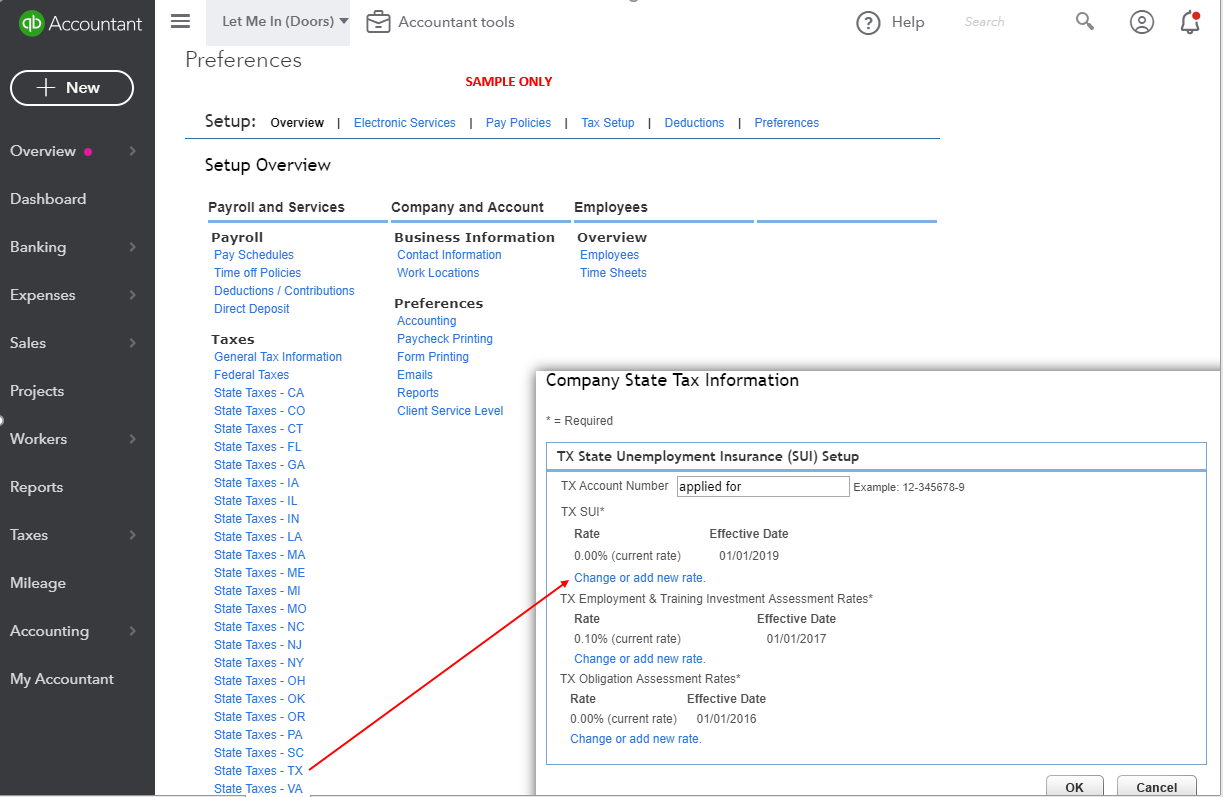Open the Work Locations link
The image size is (1223, 797).
438,273
